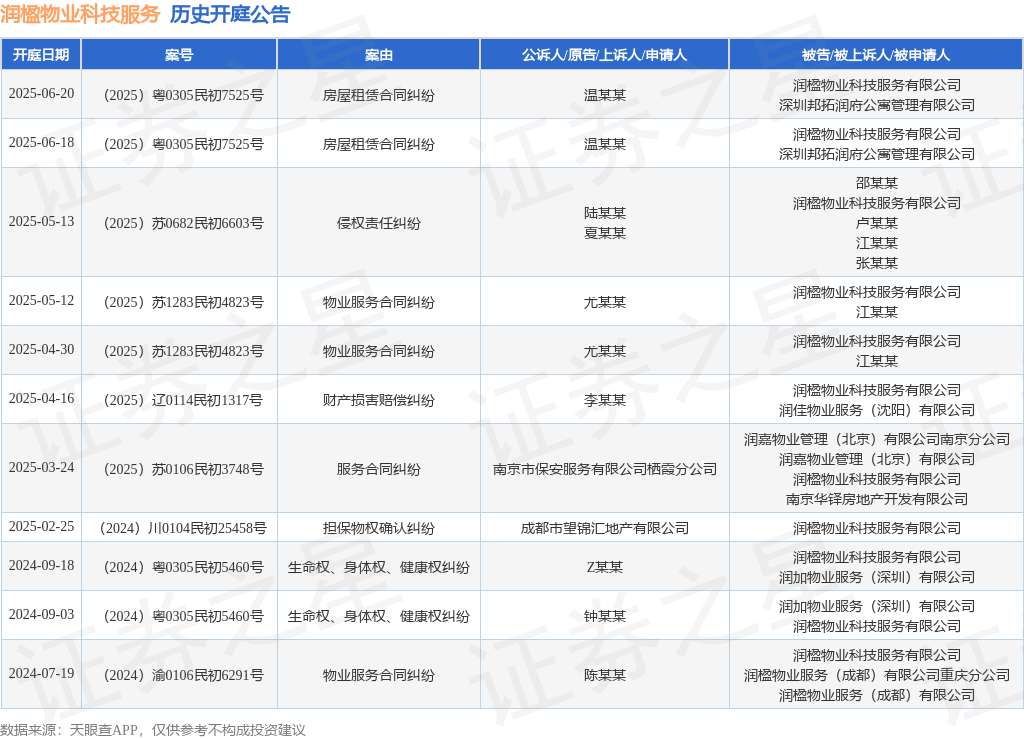Image resolution: width=1024 pixels, height=739 pixels.
Task: Select the date 2025-06-20
Action: coord(41,93)
